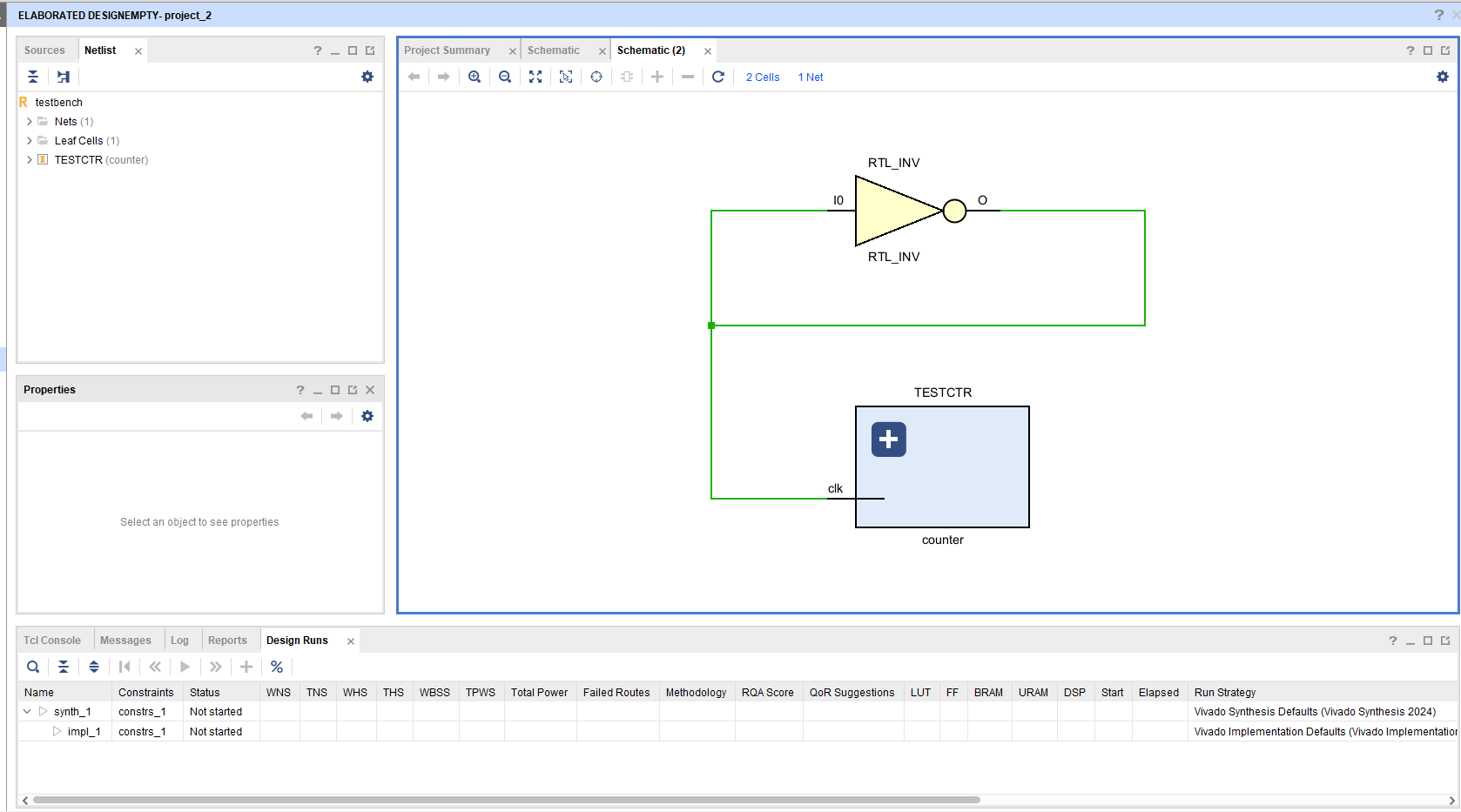This screenshot has width=1461, height=812.
Task: Click Collapse All icon in Netlist panel
Action: click(33, 77)
